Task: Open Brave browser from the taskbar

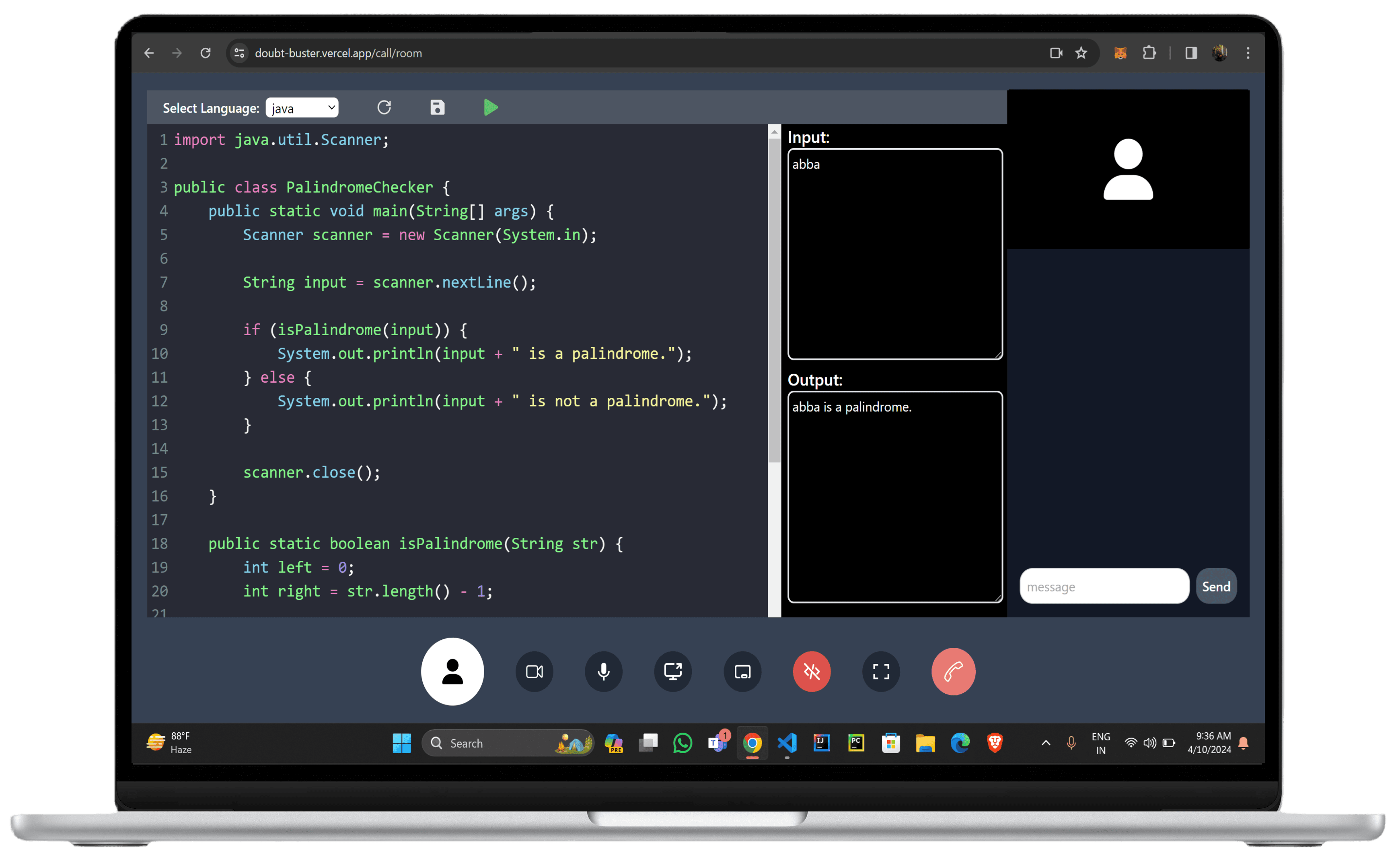Action: [995, 743]
